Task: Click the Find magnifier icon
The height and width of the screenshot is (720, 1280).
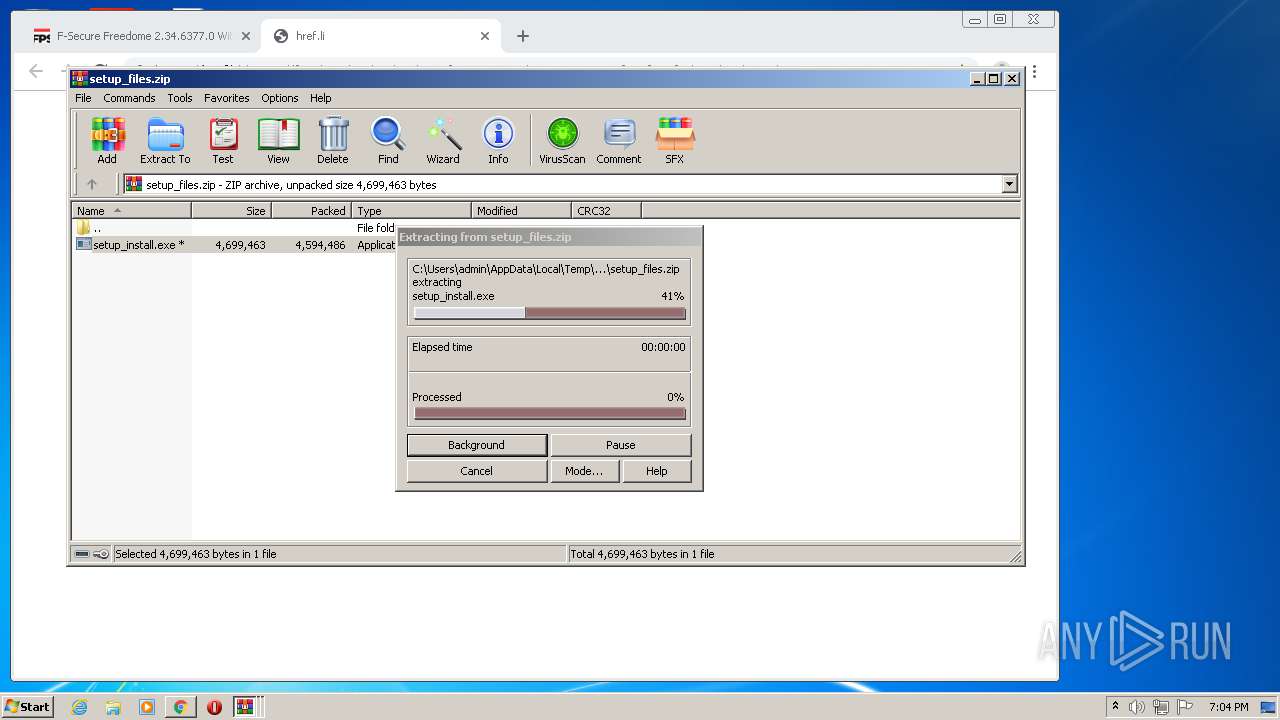Action: (x=388, y=141)
